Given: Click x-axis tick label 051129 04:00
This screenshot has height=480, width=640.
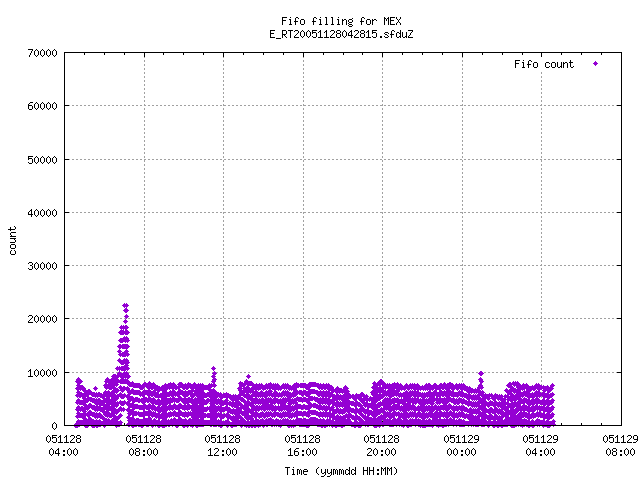Looking at the screenshot, I should tap(540, 446).
